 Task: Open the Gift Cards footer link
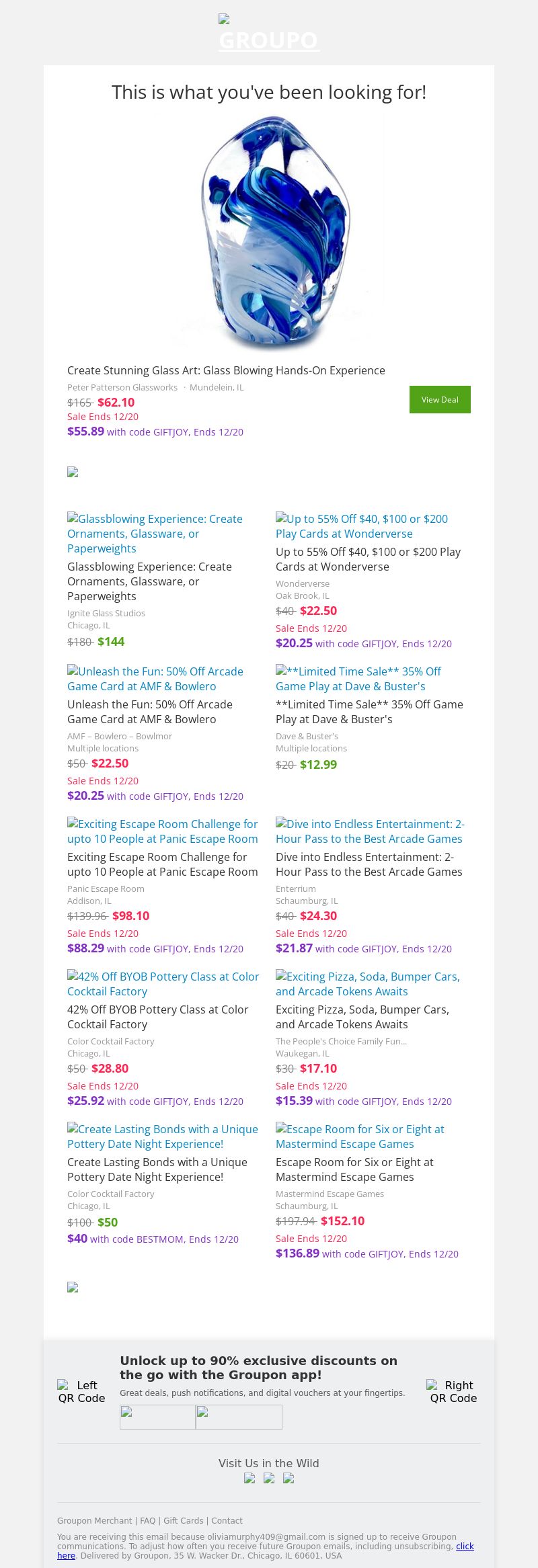[x=183, y=1520]
